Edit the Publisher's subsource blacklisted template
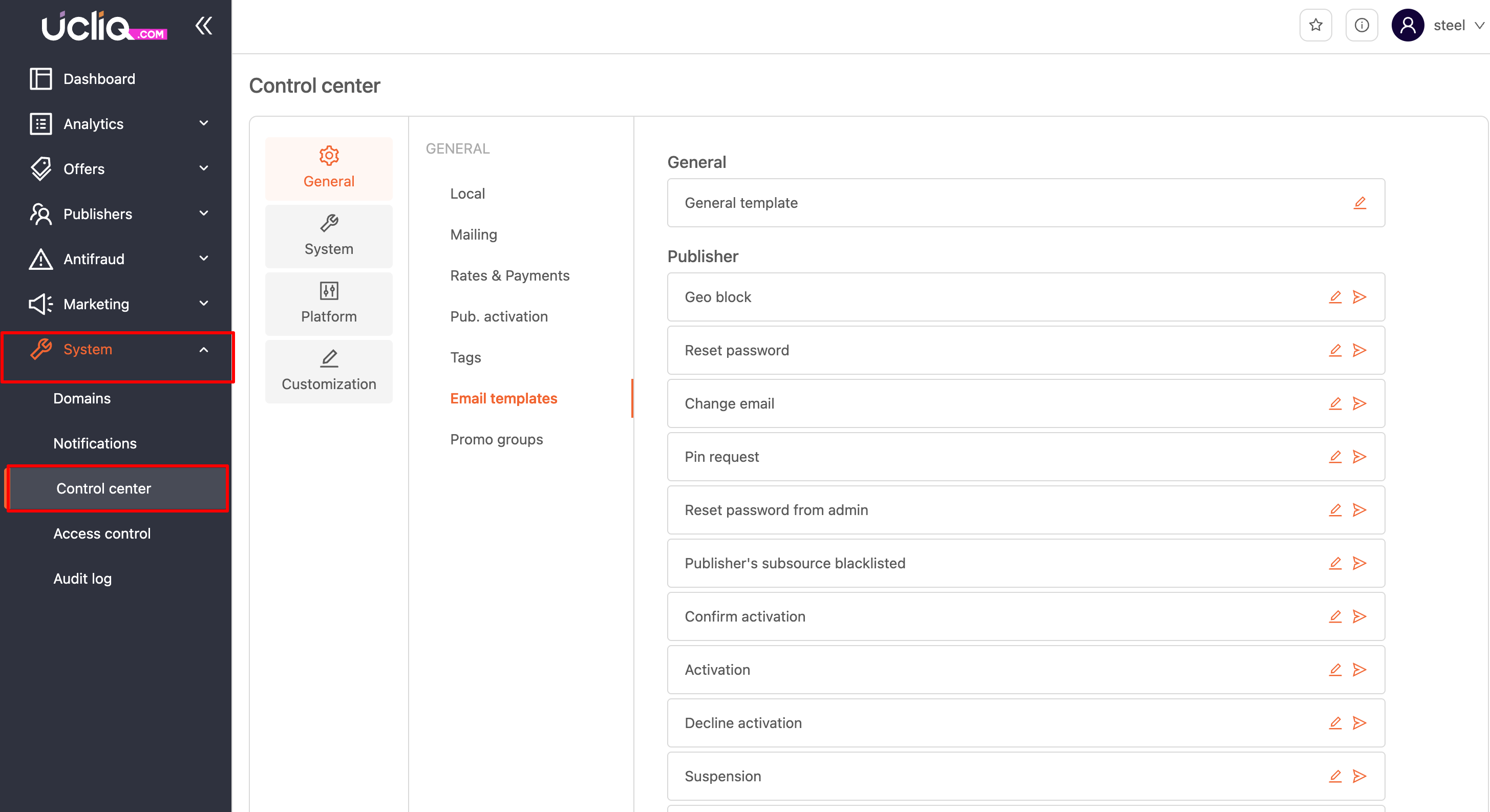The image size is (1490, 812). click(x=1334, y=563)
